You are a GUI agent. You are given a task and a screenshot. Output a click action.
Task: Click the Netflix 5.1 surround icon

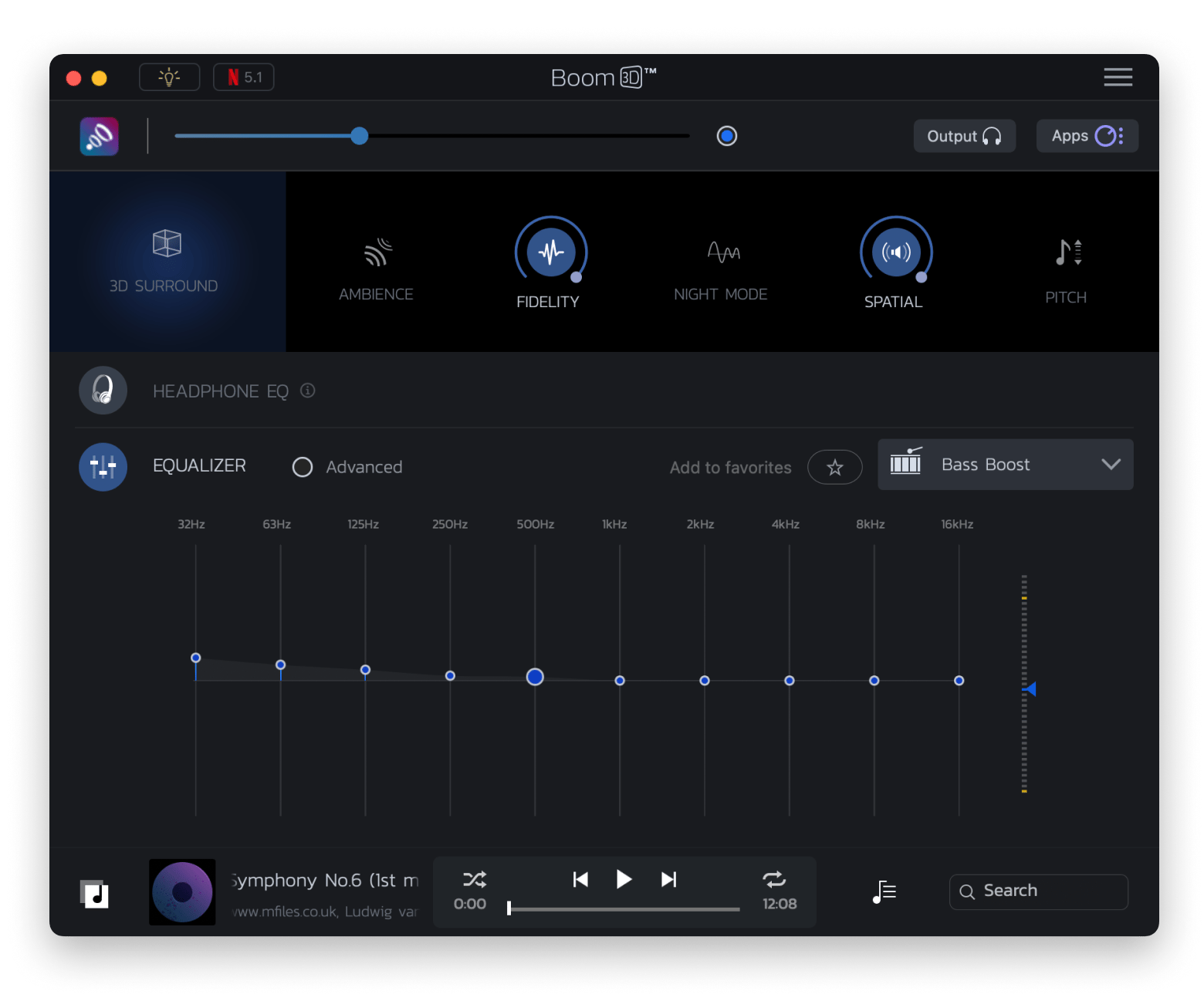pos(244,77)
